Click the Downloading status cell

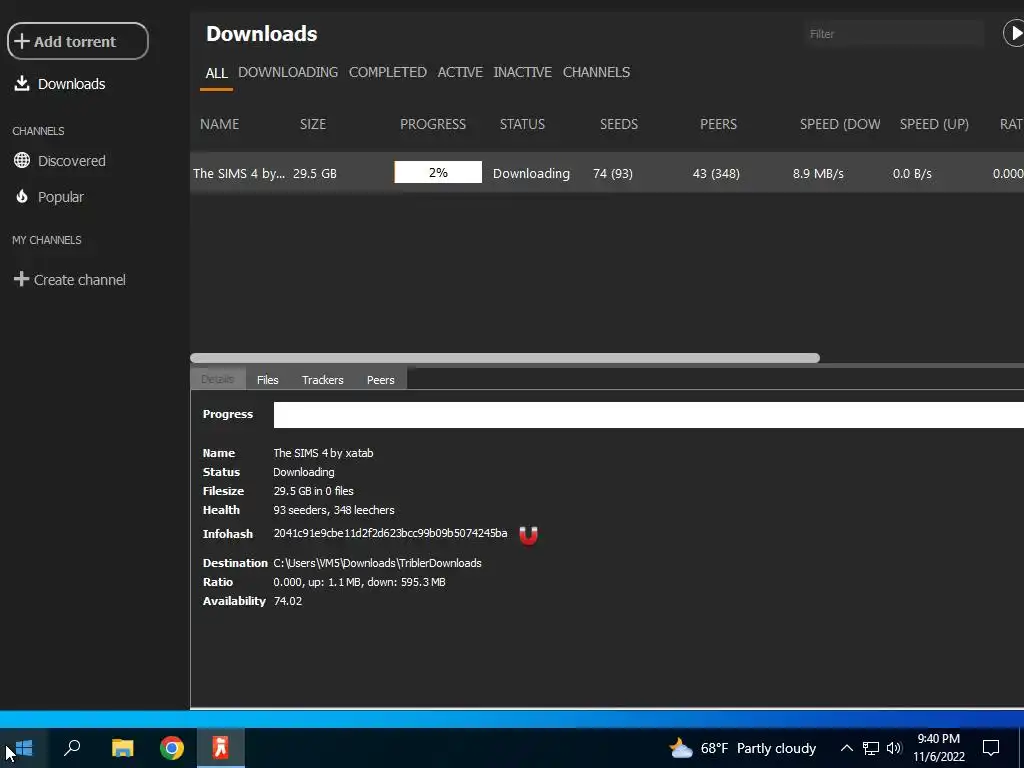[531, 174]
